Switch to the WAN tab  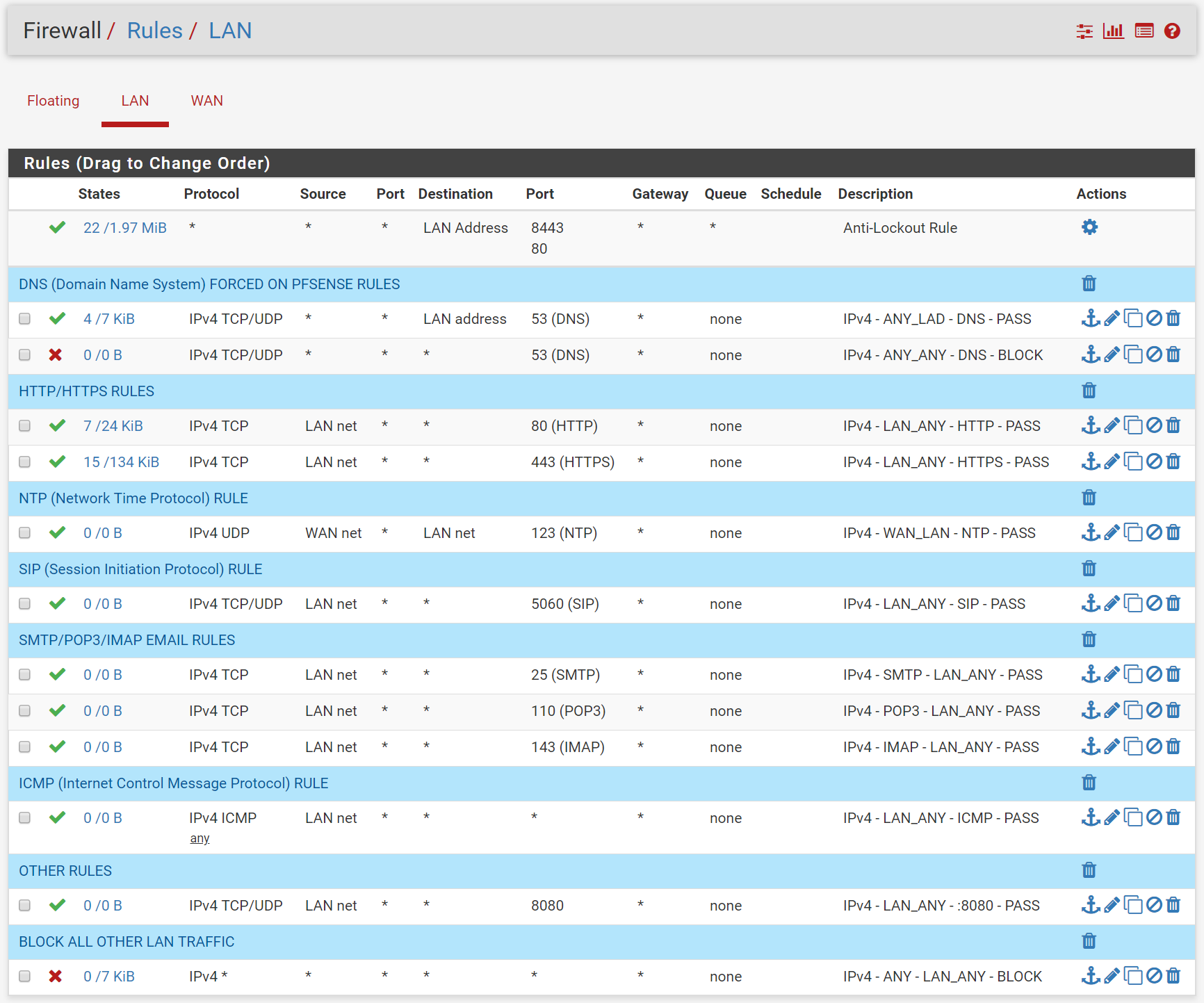206,101
